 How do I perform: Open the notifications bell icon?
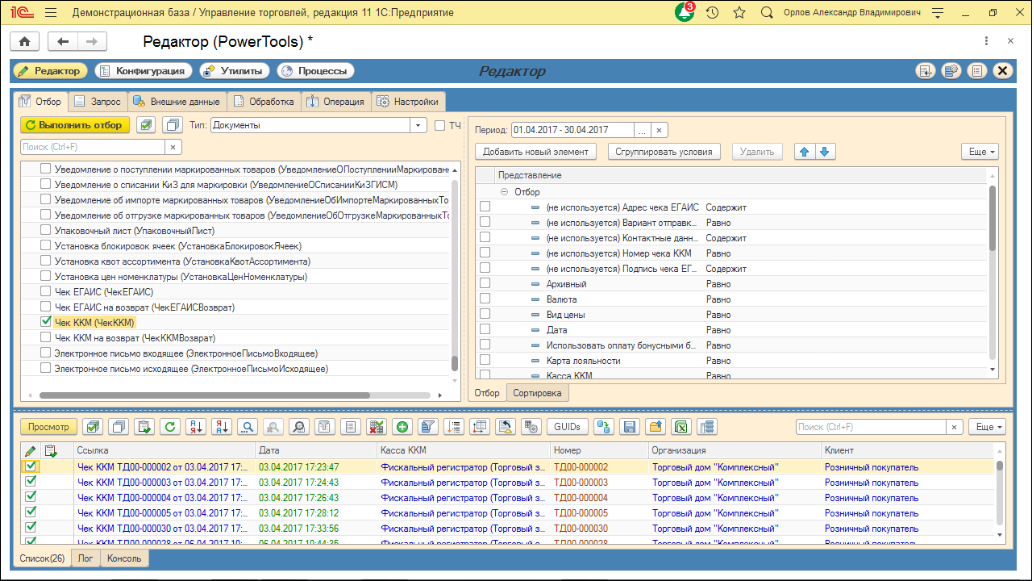point(685,13)
